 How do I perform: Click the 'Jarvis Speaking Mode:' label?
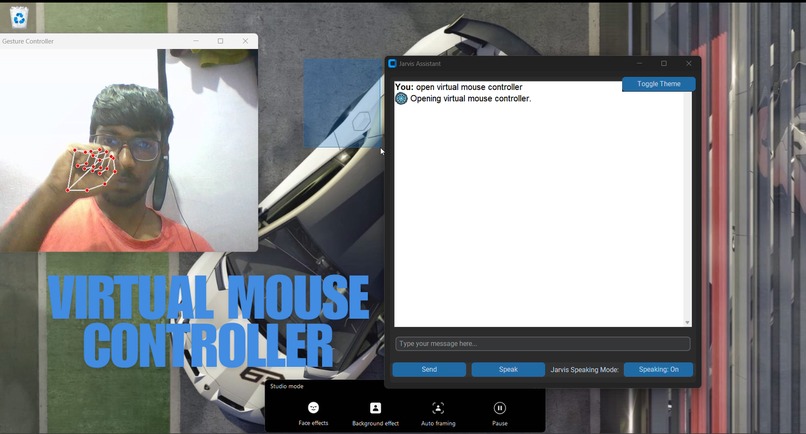click(584, 369)
